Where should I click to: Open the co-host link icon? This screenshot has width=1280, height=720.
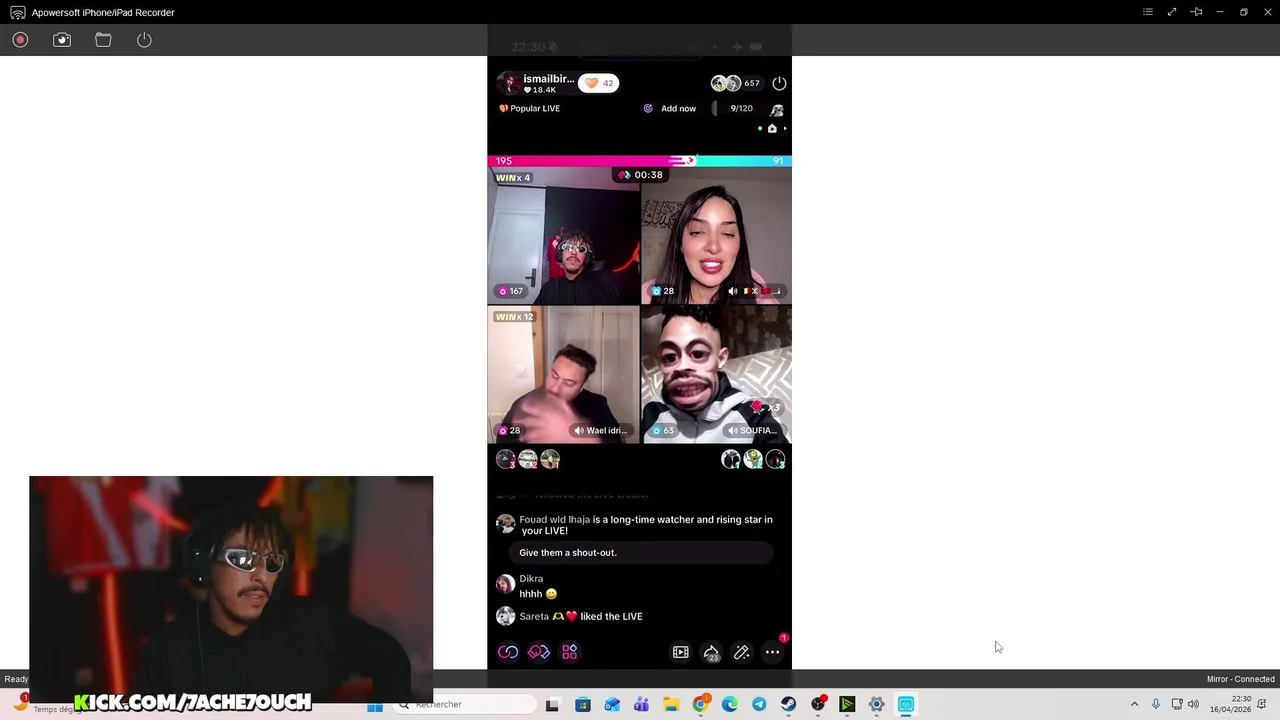[x=508, y=652]
